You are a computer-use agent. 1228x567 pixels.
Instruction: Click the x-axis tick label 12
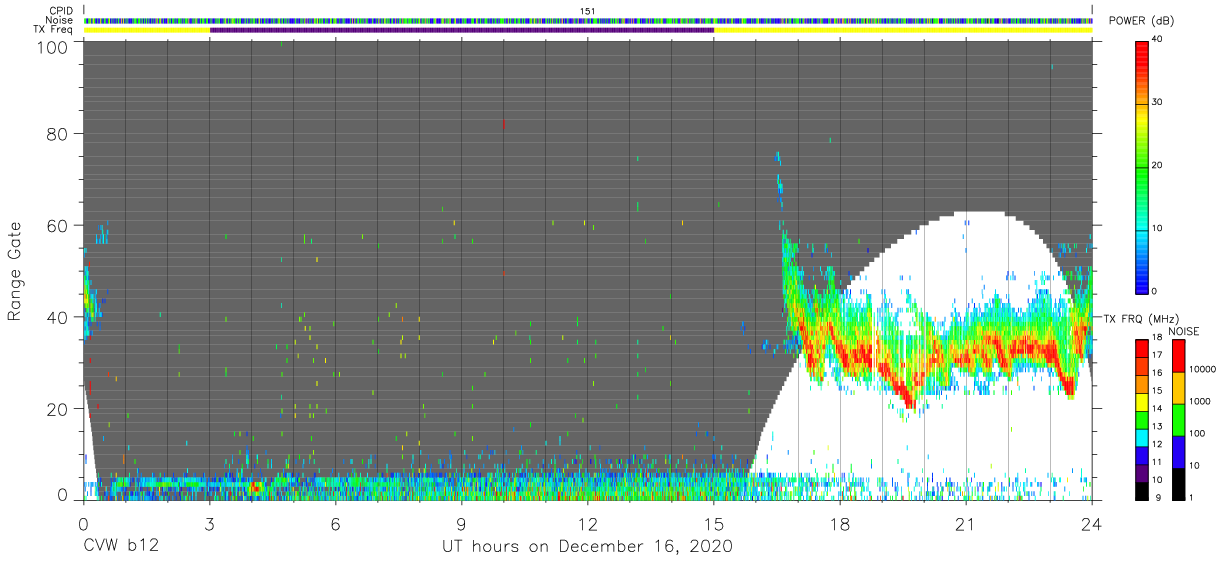588,524
